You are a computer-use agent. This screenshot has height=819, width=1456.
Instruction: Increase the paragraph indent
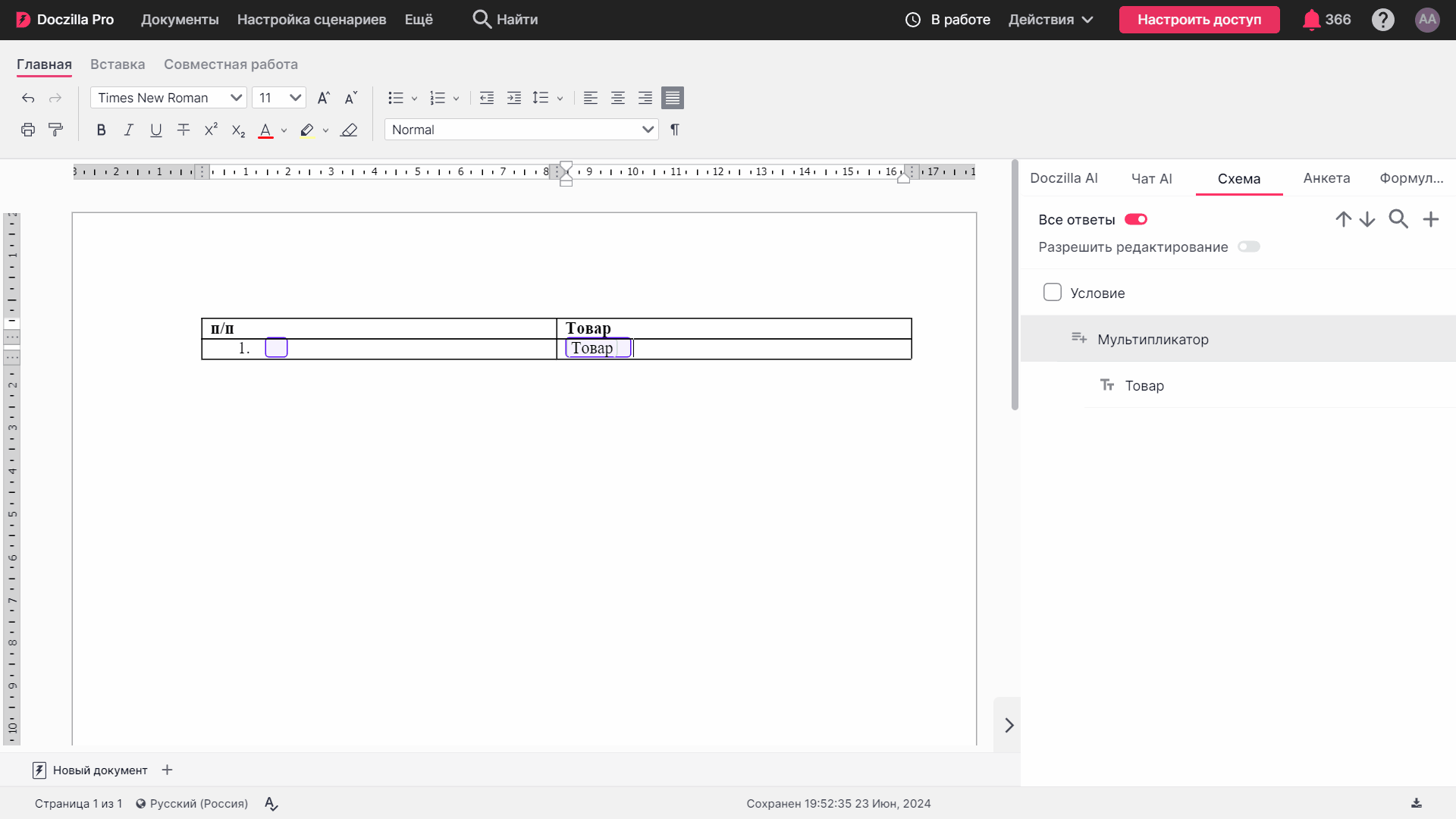(x=514, y=98)
